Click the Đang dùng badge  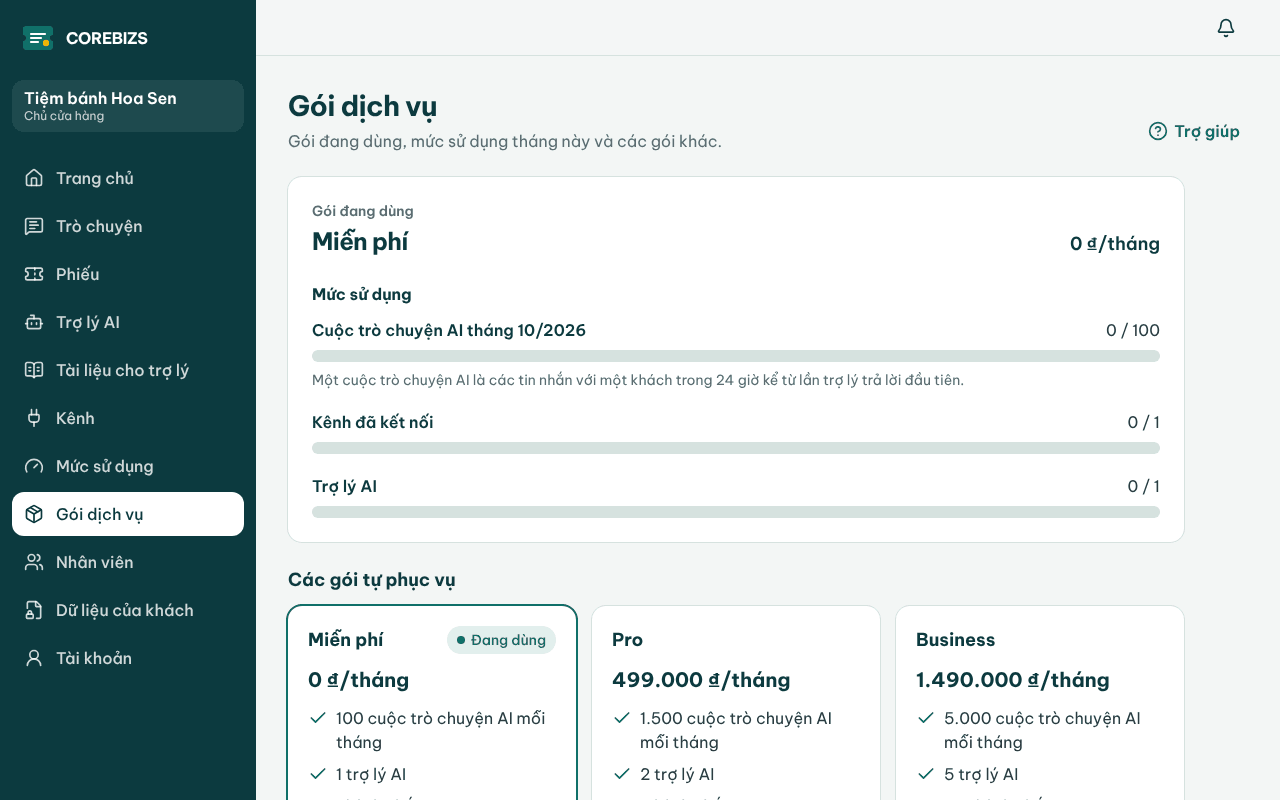click(501, 640)
